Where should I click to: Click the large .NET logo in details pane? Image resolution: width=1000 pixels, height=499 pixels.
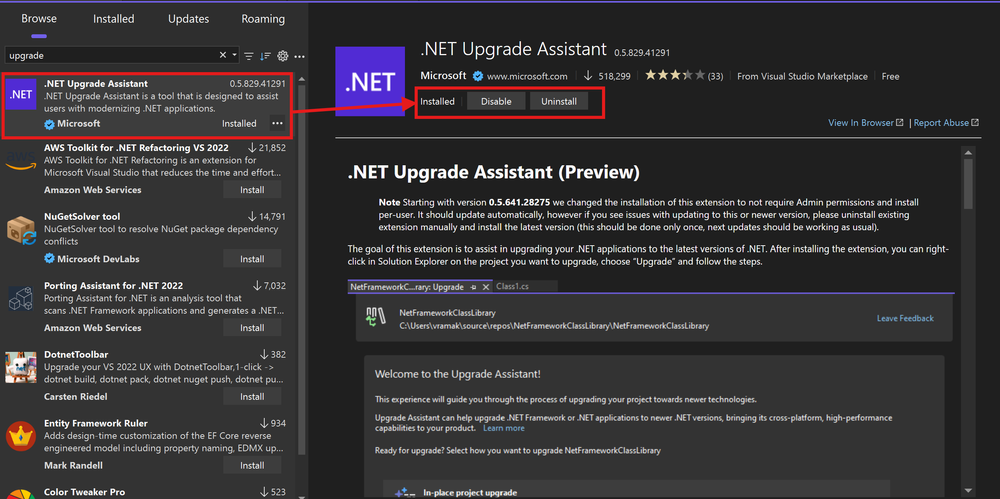point(371,81)
